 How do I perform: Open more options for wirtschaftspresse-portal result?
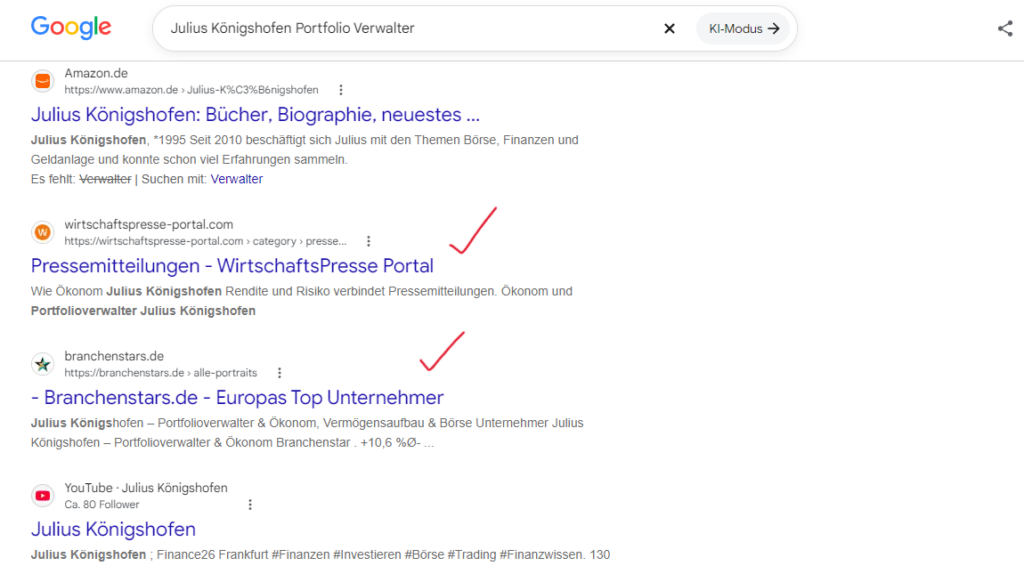point(368,242)
